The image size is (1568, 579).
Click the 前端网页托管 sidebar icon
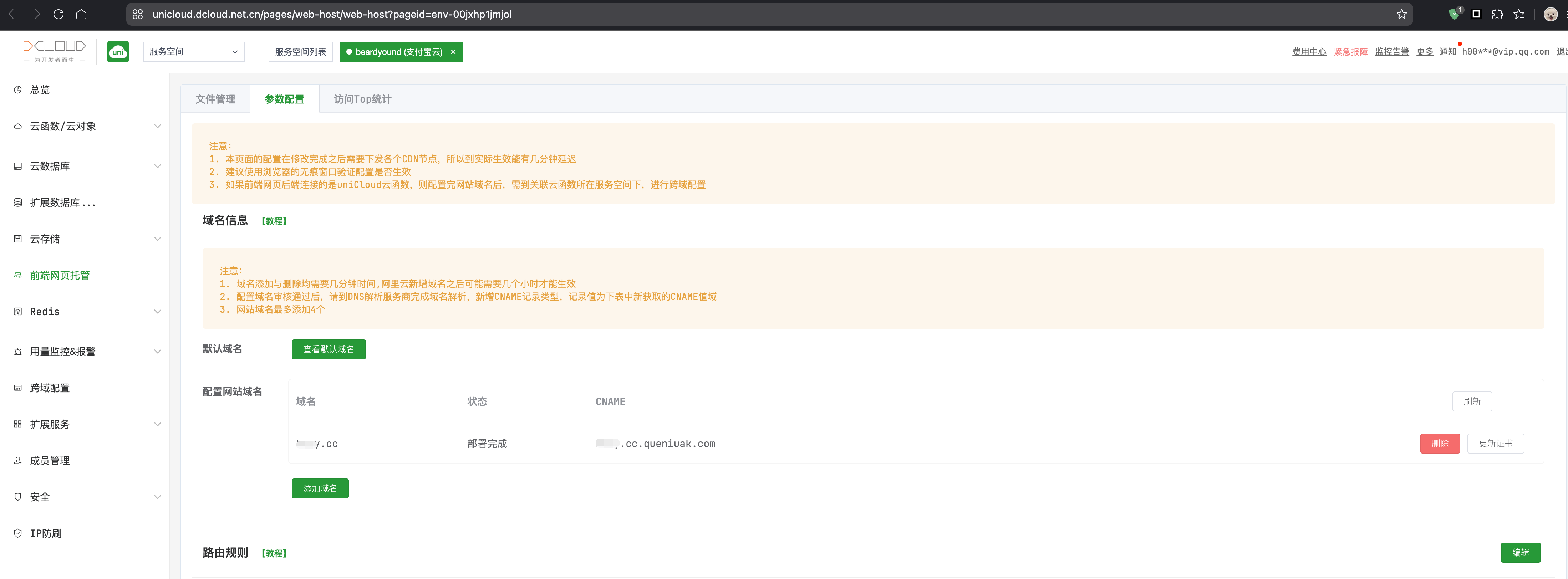[17, 276]
